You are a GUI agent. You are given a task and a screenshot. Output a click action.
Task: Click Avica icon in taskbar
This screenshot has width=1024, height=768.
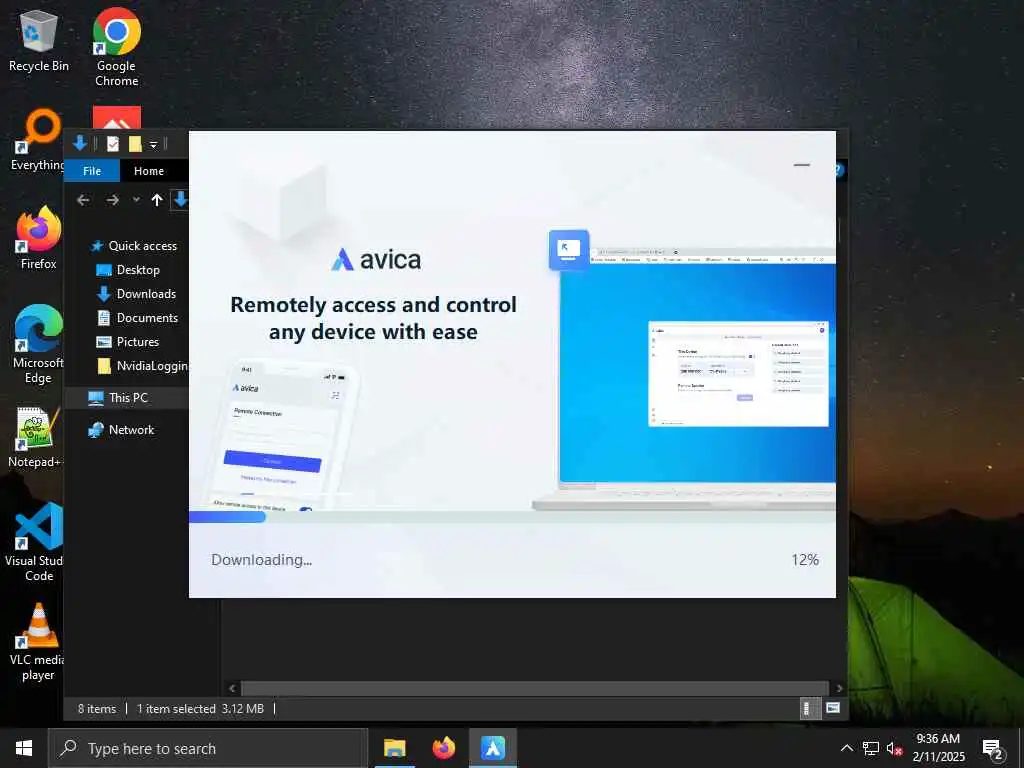pos(493,748)
